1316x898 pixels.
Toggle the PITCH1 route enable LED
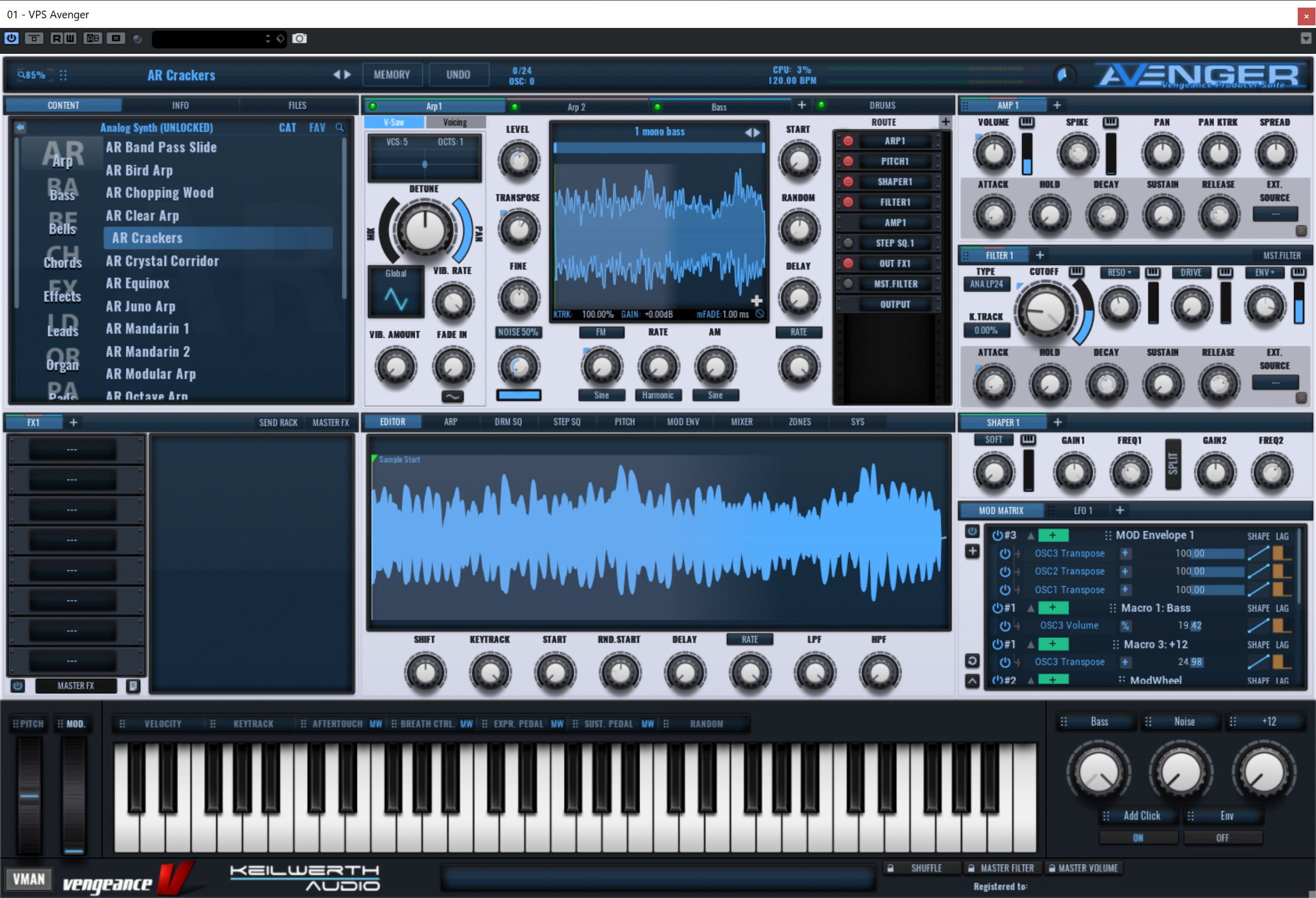pos(848,162)
